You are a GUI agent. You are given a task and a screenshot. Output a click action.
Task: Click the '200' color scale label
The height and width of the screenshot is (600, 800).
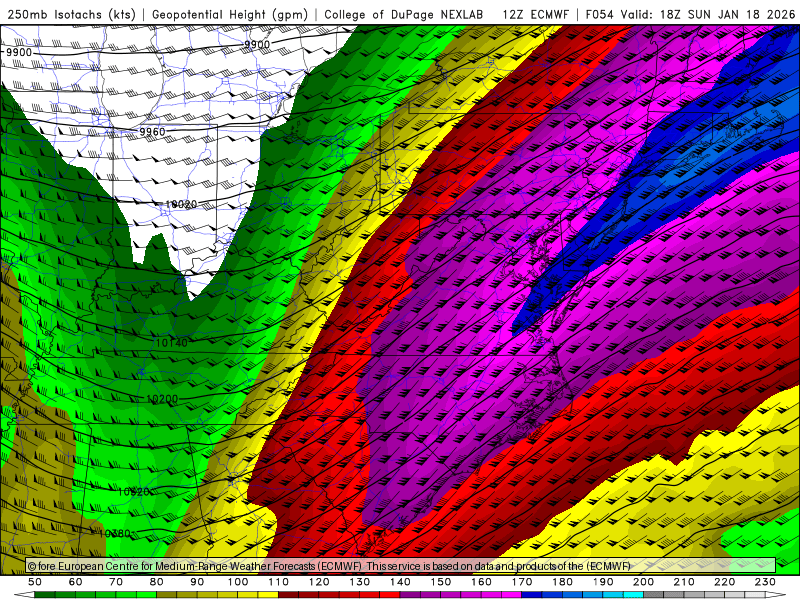pyautogui.click(x=644, y=582)
